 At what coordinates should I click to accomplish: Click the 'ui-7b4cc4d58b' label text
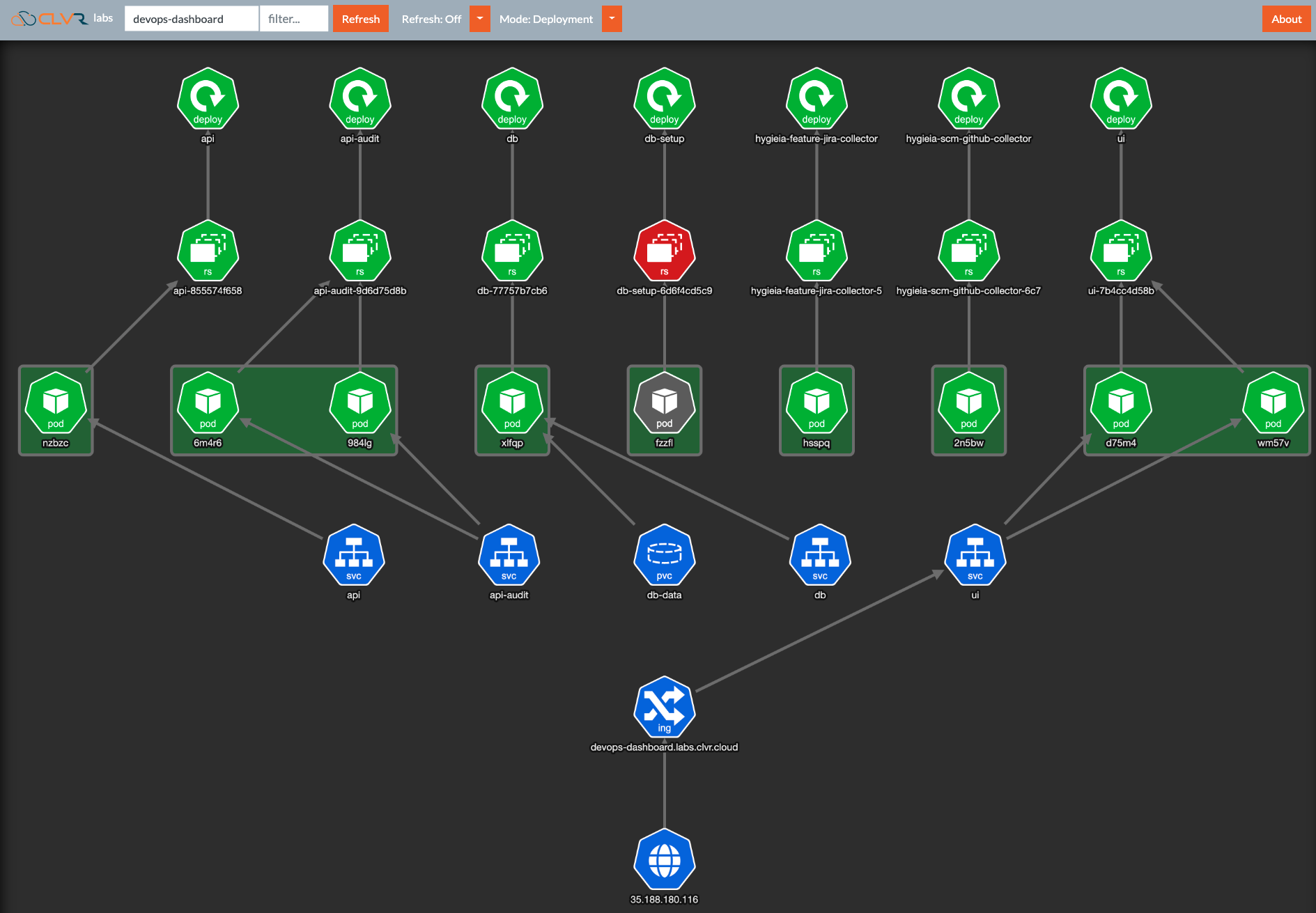(x=1121, y=290)
